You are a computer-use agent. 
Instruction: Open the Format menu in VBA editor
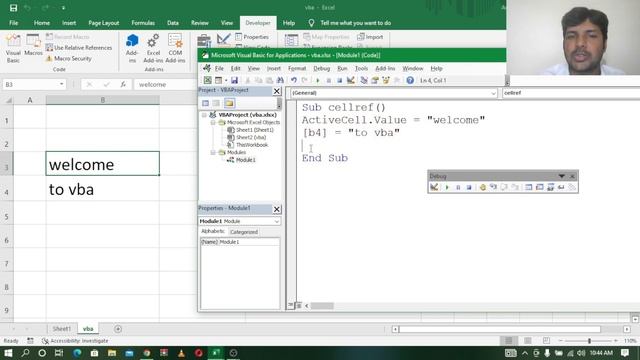[297, 69]
